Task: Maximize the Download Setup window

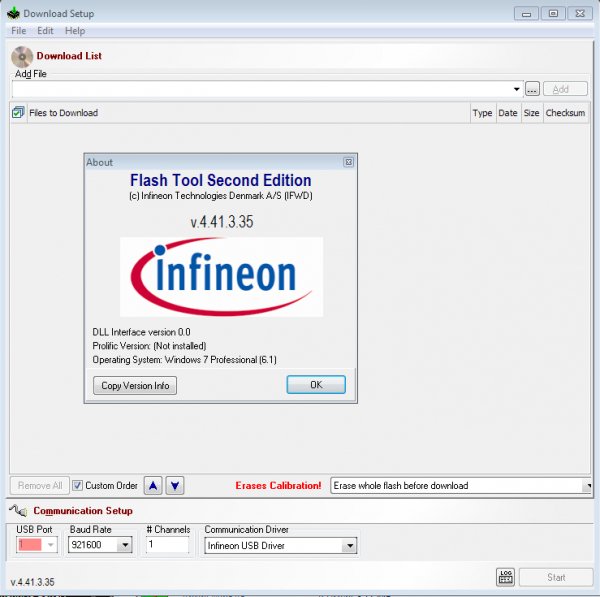Action: coord(553,14)
